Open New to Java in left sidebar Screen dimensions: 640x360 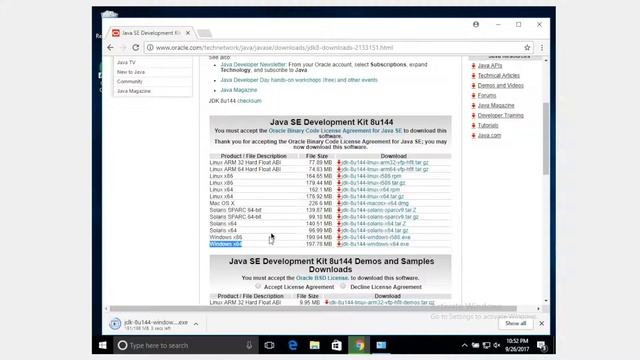131,72
